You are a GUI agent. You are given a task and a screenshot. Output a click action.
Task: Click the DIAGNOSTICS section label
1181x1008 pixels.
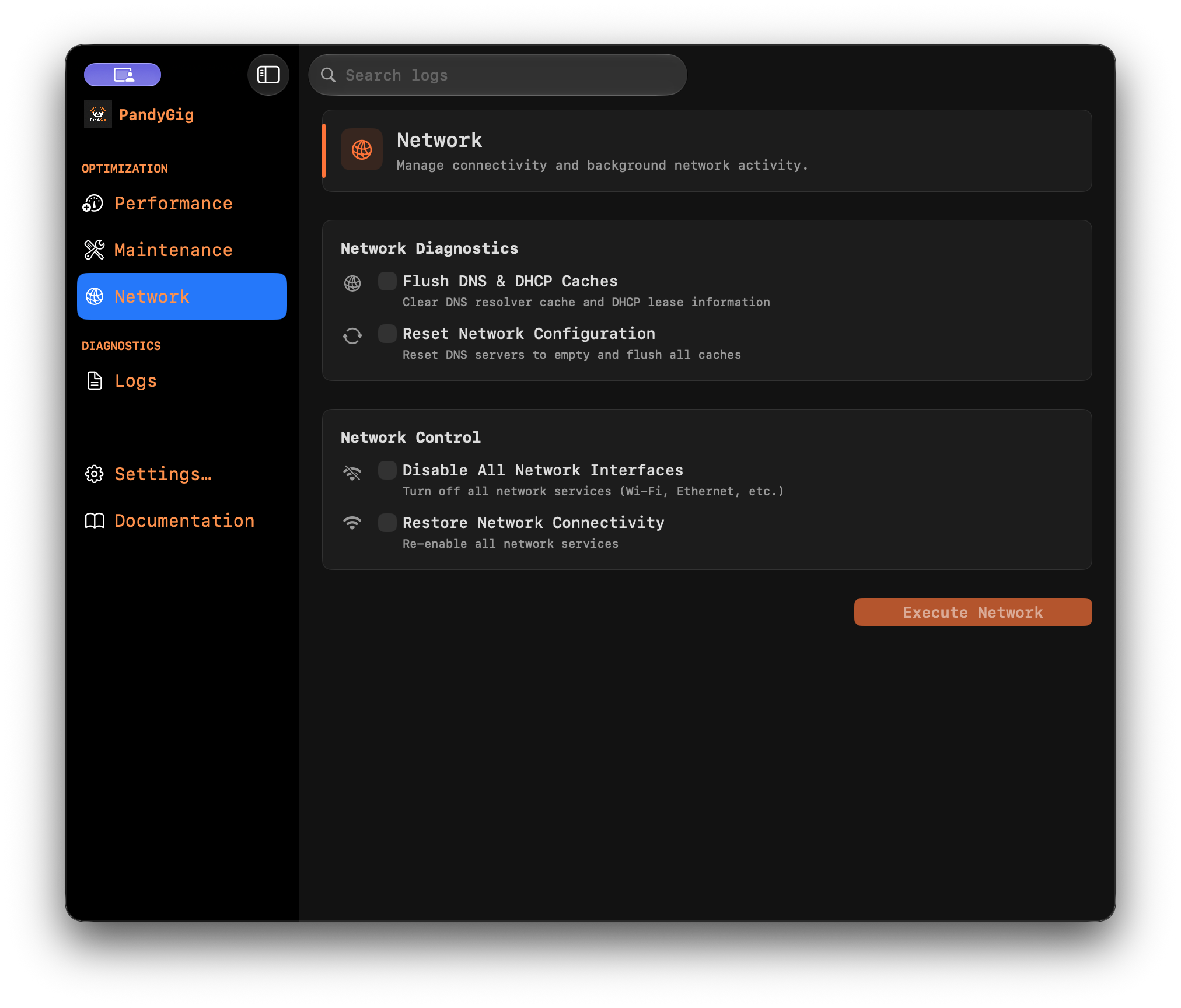[121, 346]
